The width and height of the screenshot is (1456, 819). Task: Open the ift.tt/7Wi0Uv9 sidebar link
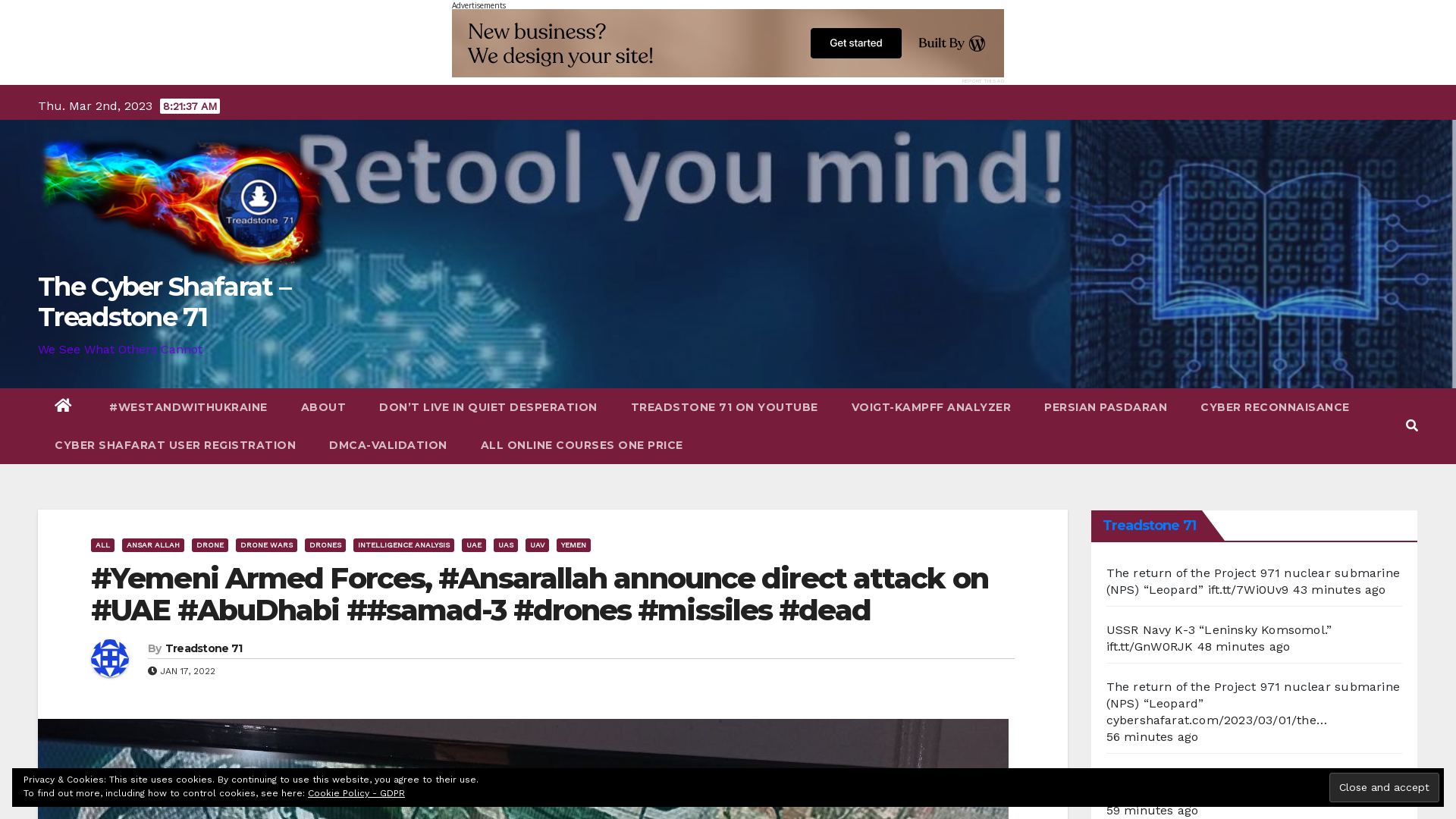[x=1248, y=590]
